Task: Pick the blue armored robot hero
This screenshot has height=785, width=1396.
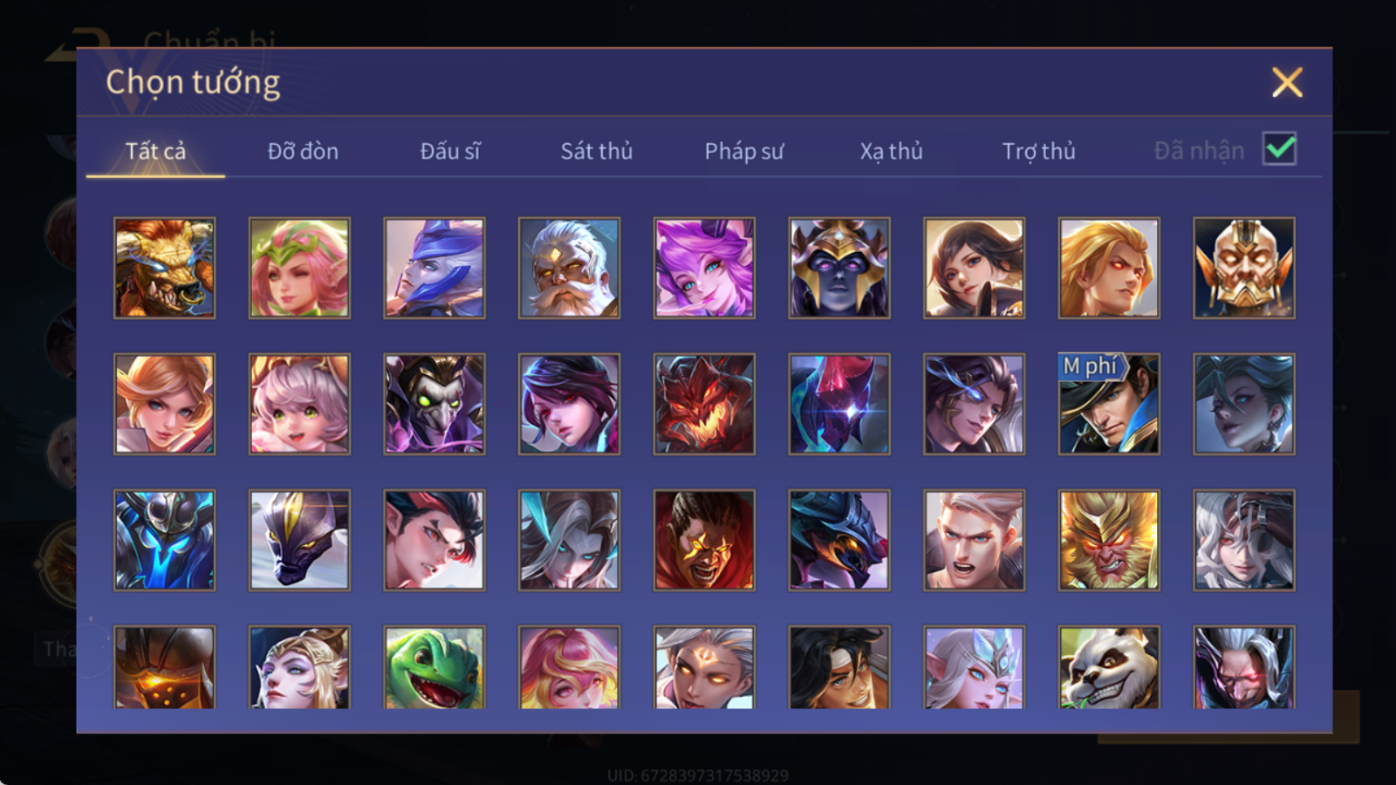Action: pyautogui.click(x=164, y=540)
